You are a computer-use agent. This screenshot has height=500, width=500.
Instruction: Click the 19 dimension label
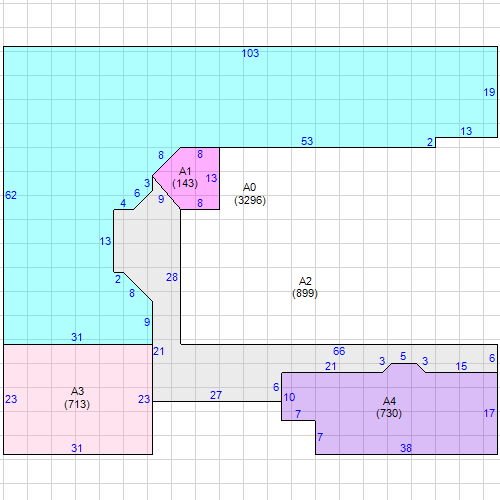point(489,92)
